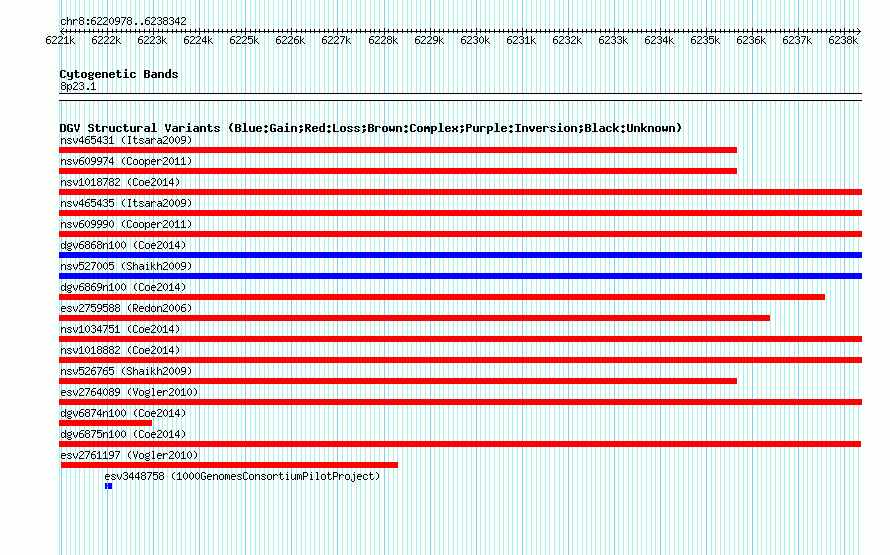Open nsv609990 (Cooper2011) variant label

coord(126,224)
